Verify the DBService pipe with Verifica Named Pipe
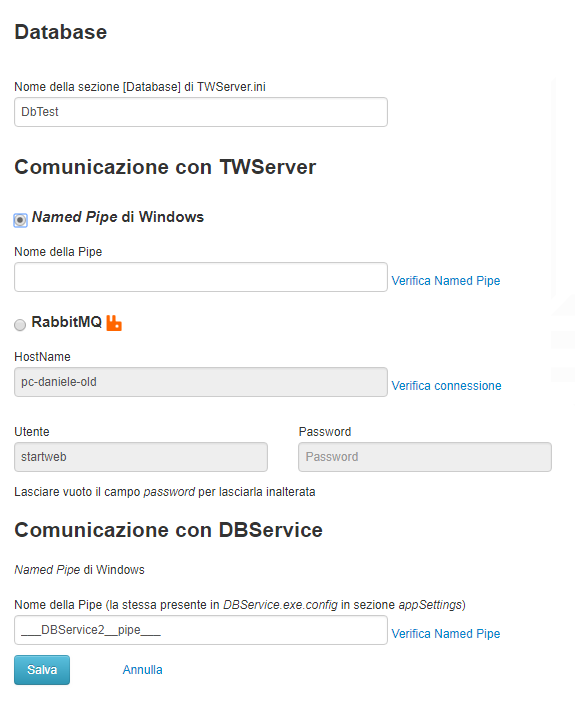This screenshot has width=575, height=722. [446, 634]
